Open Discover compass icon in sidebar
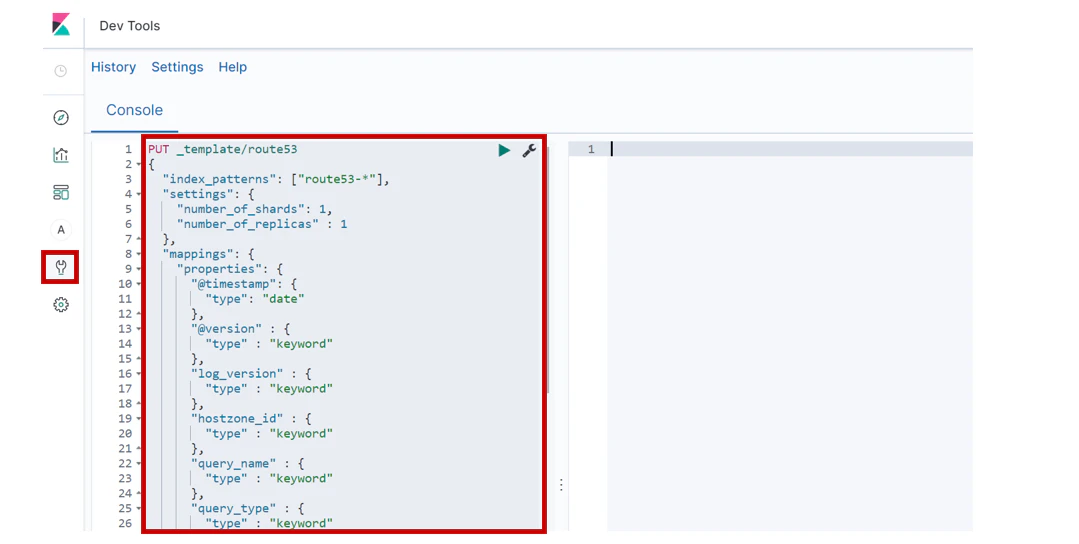Screen dimensions: 1079x544 click(61, 118)
